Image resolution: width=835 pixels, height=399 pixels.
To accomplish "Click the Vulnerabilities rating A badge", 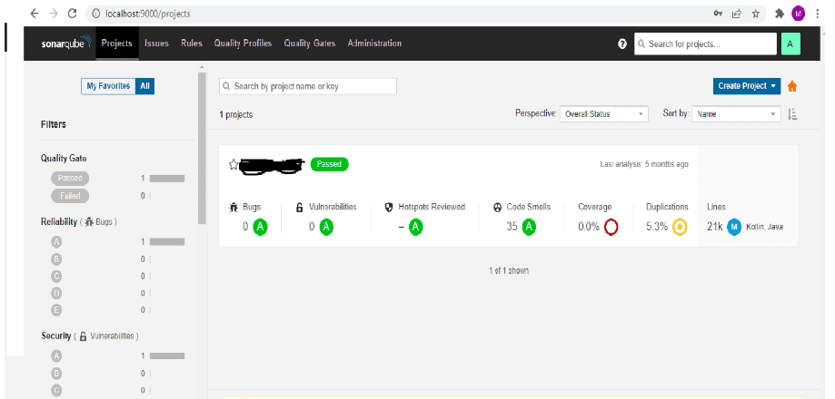I will click(326, 227).
